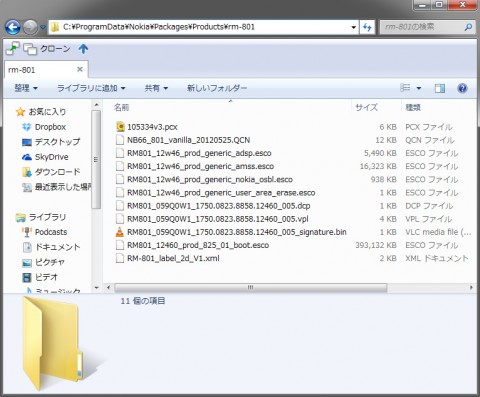Image resolution: width=480 pixels, height=397 pixels.
Task: Click the change view icon
Action: 405,88
